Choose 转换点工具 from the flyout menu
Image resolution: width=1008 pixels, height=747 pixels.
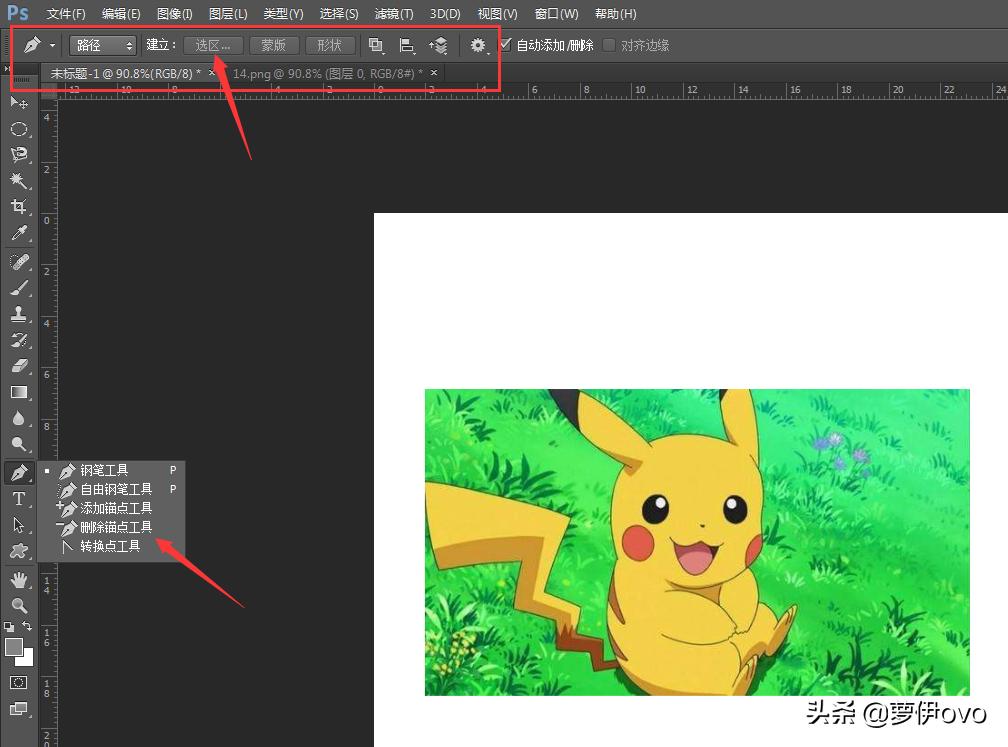tap(110, 547)
